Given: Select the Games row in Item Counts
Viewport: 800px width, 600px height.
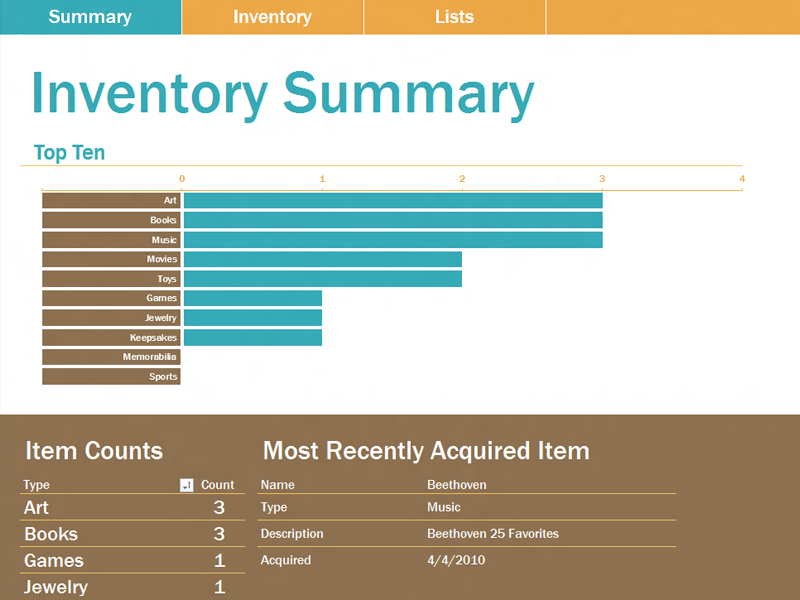Looking at the screenshot, I should (132, 560).
